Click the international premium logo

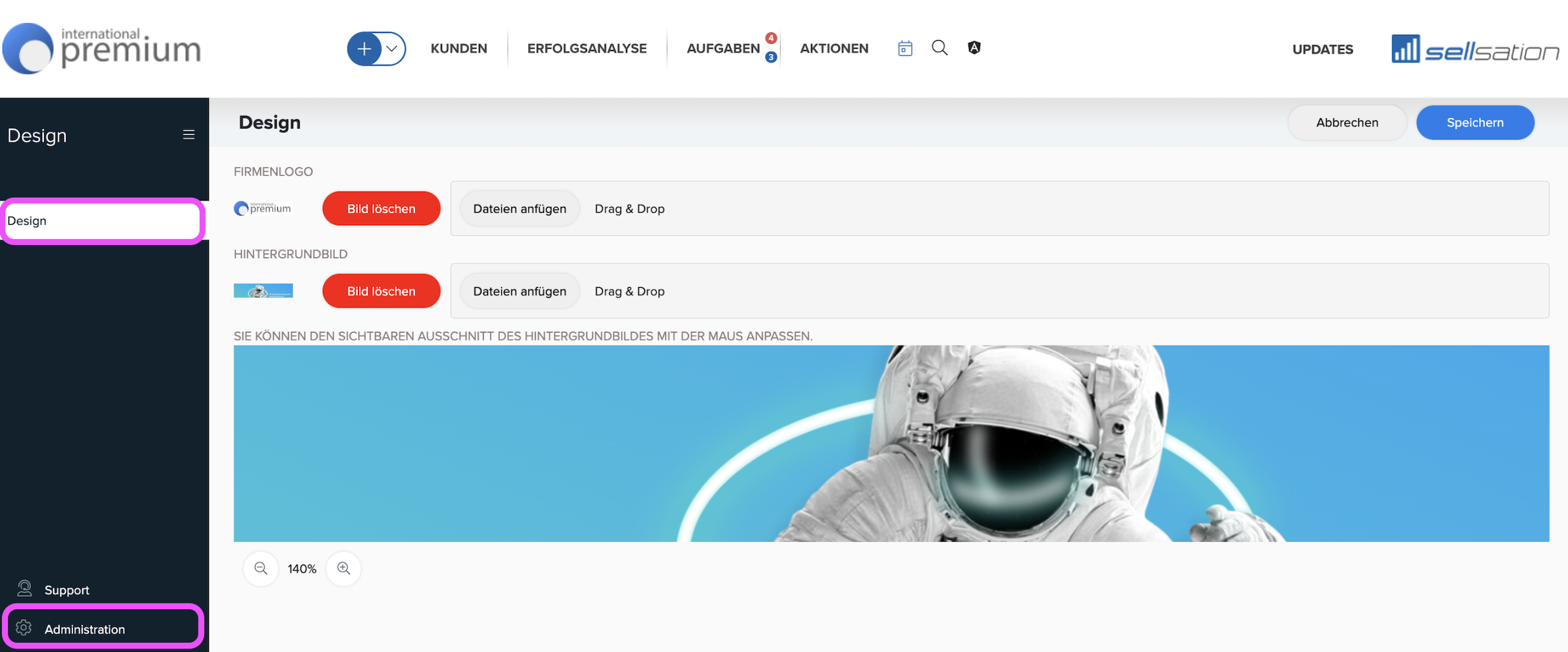pos(102,49)
